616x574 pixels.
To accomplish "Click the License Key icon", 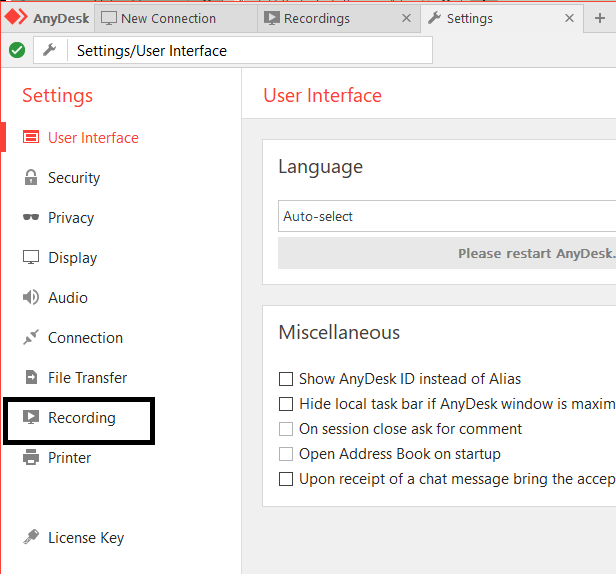I will click(x=31, y=538).
